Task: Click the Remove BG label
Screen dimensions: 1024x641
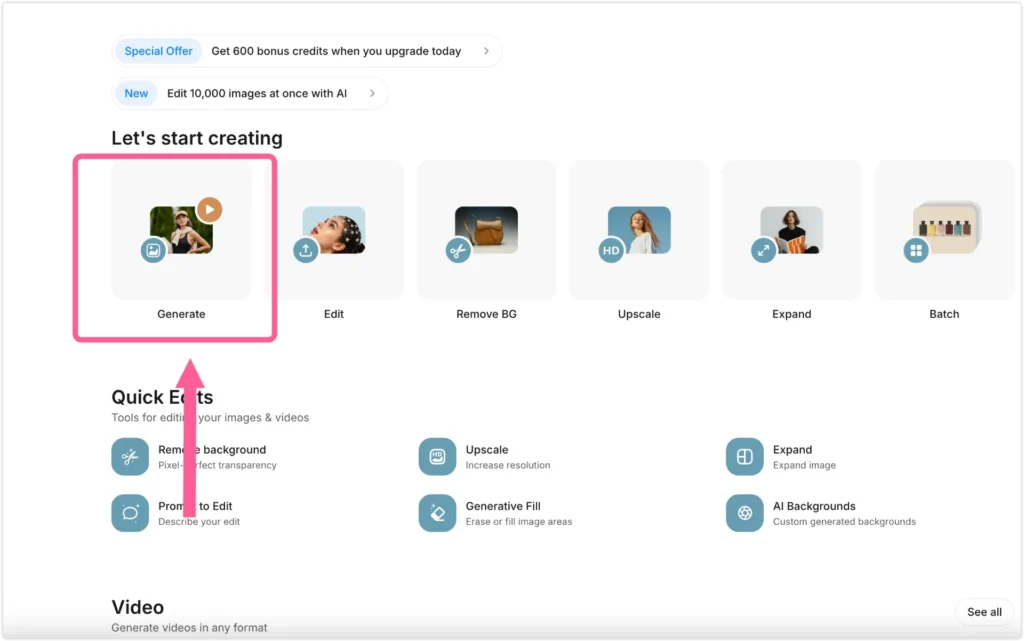Action: pyautogui.click(x=487, y=314)
